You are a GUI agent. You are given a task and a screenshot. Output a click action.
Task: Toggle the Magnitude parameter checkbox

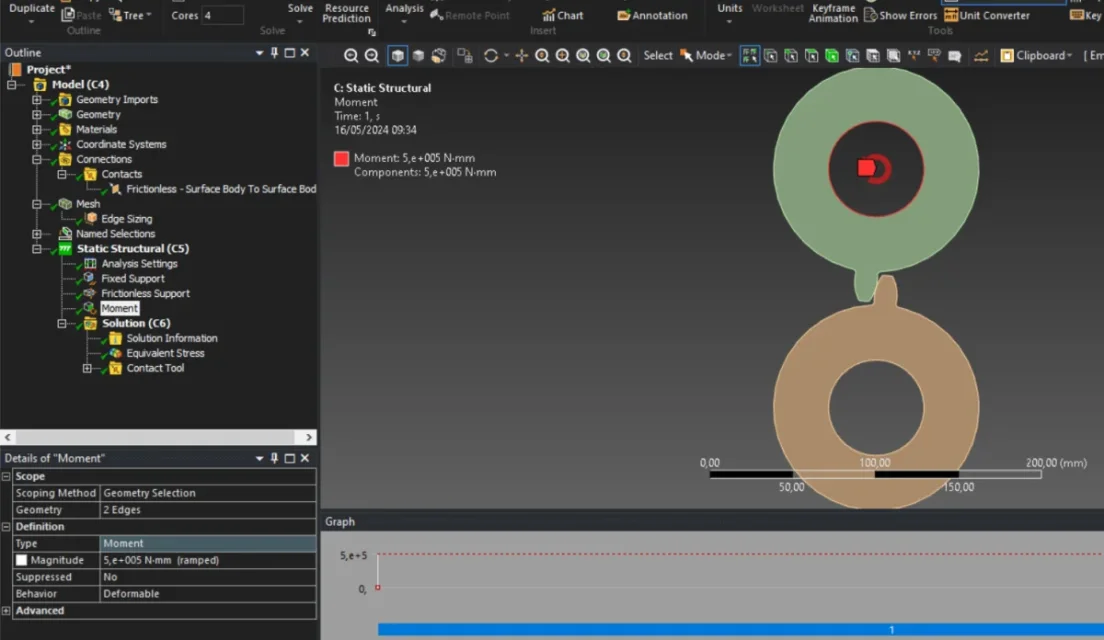click(22, 560)
